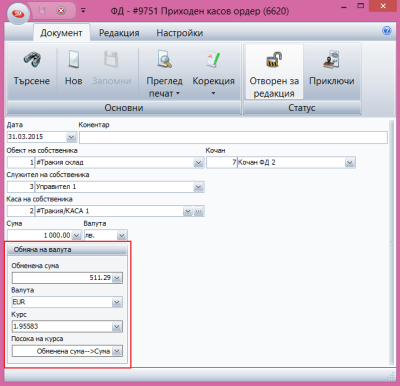Open Преглед печат print preview
Viewport: 400px width, 386px height.
[x=164, y=73]
